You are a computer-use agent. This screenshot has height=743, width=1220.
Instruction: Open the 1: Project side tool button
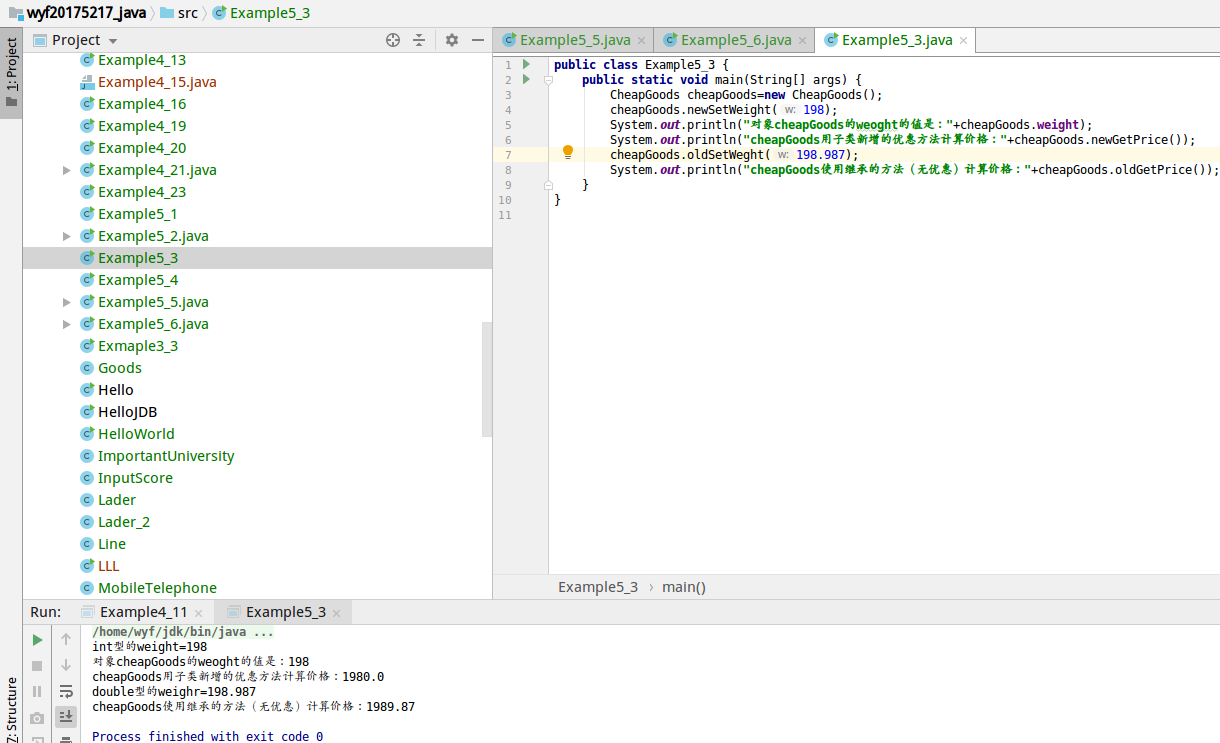pos(11,73)
